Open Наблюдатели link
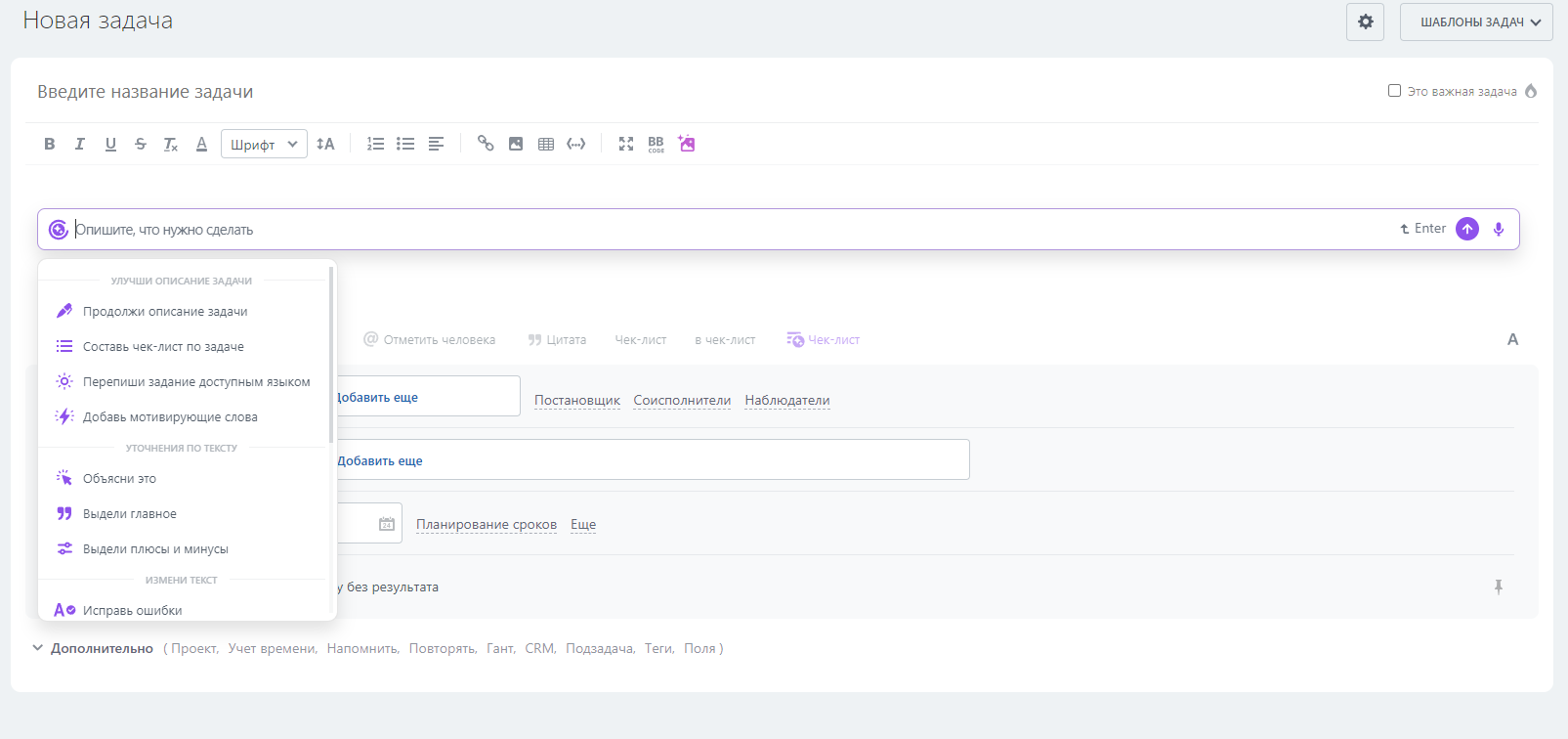 pyautogui.click(x=787, y=400)
